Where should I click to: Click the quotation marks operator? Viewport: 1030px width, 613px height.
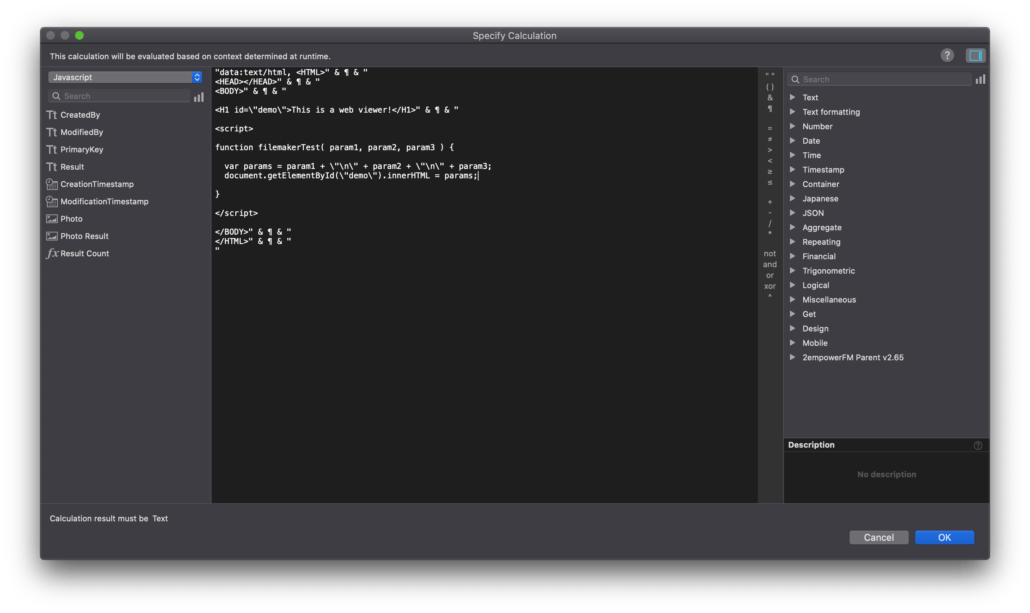pos(770,73)
